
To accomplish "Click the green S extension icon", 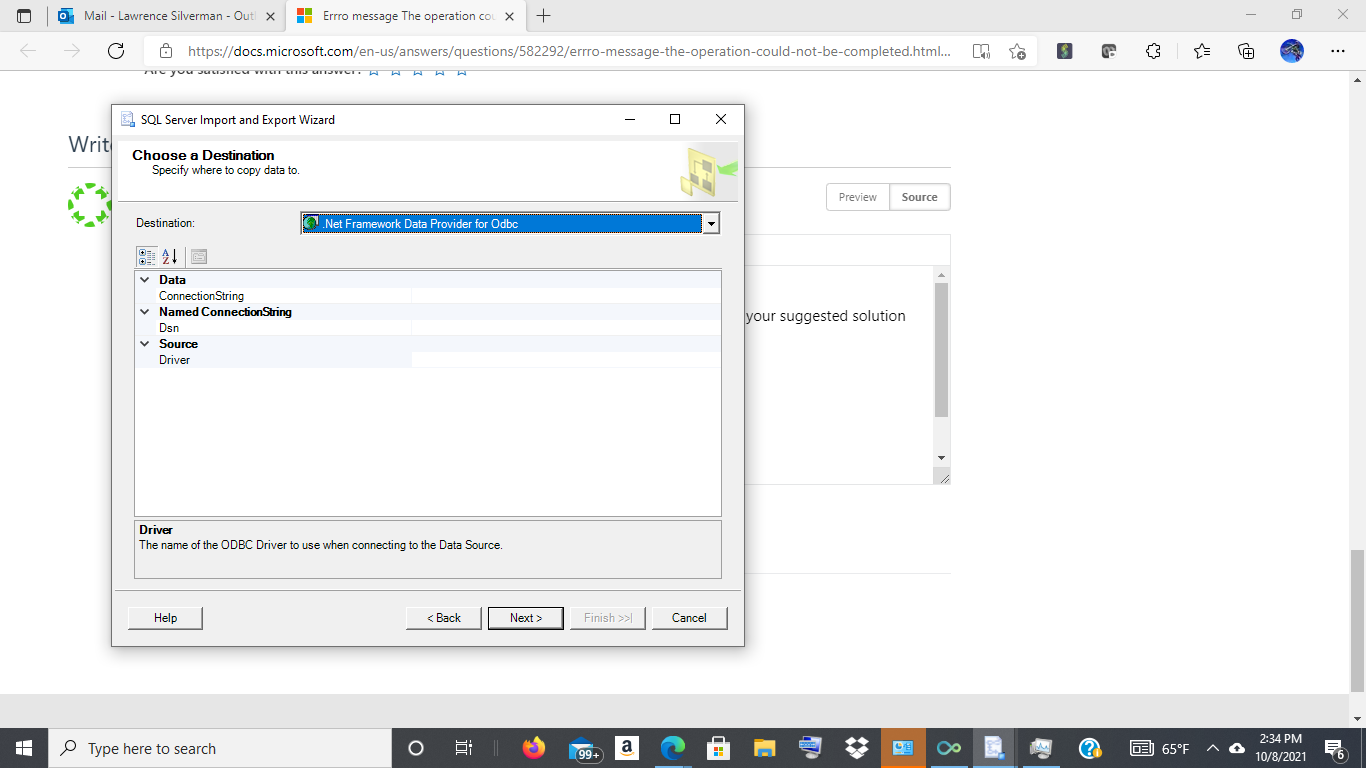I will pyautogui.click(x=1064, y=51).
